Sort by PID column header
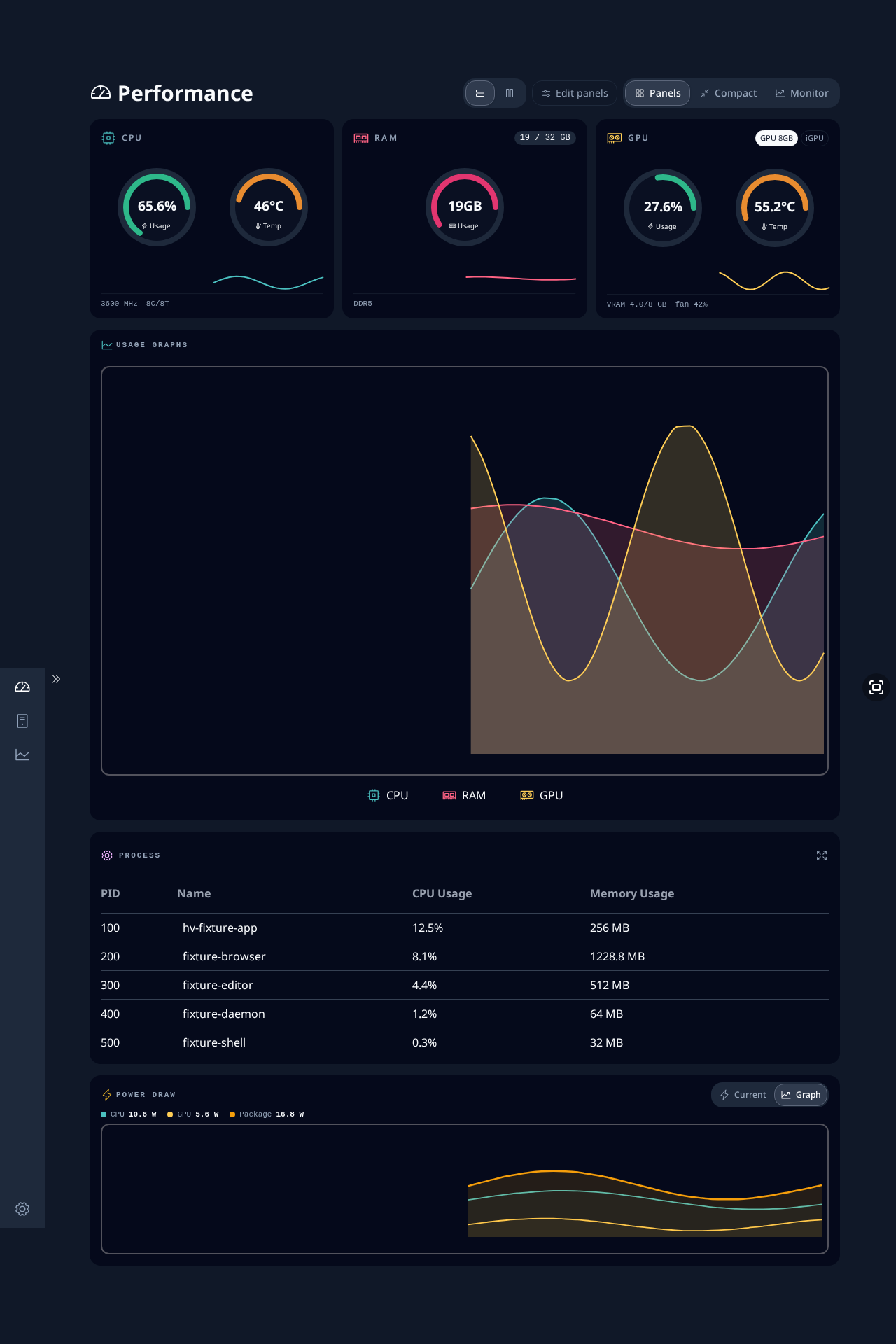The height and width of the screenshot is (1344, 896). [111, 893]
